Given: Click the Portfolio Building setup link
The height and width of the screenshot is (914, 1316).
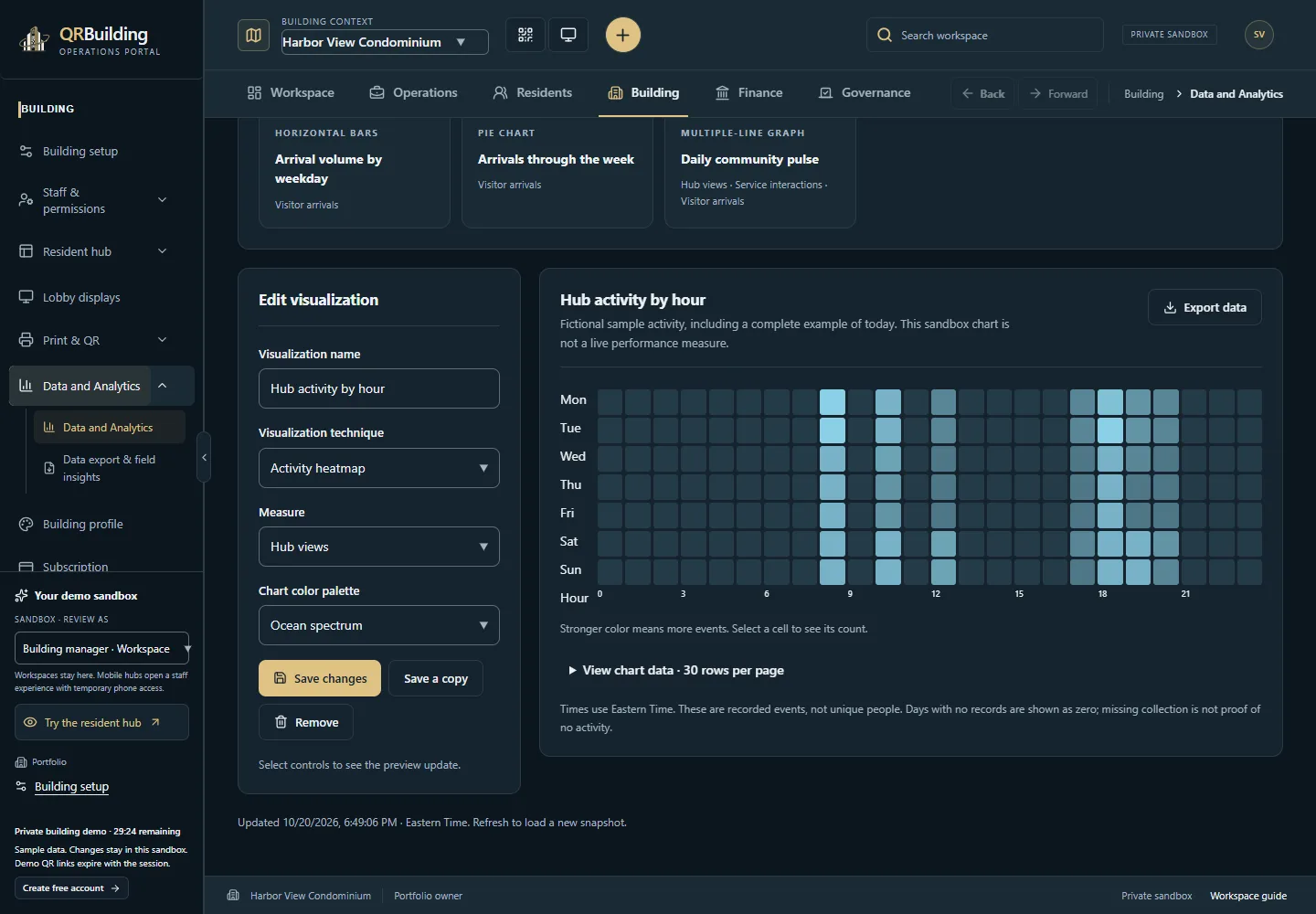Looking at the screenshot, I should point(71,787).
